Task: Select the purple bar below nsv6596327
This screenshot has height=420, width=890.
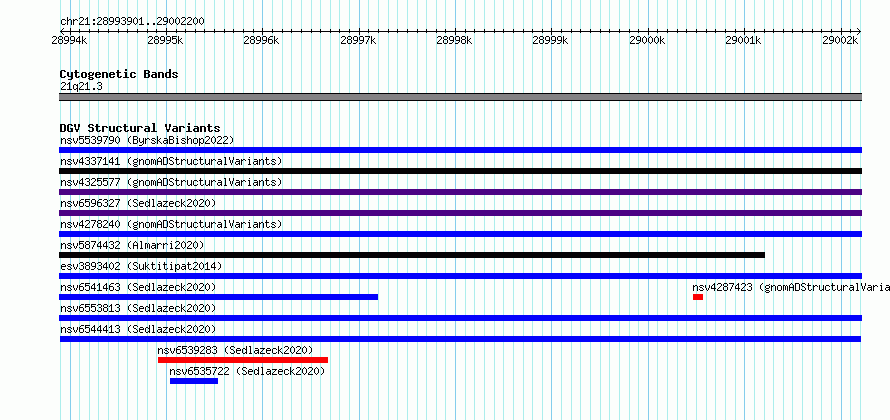Action: [460, 213]
